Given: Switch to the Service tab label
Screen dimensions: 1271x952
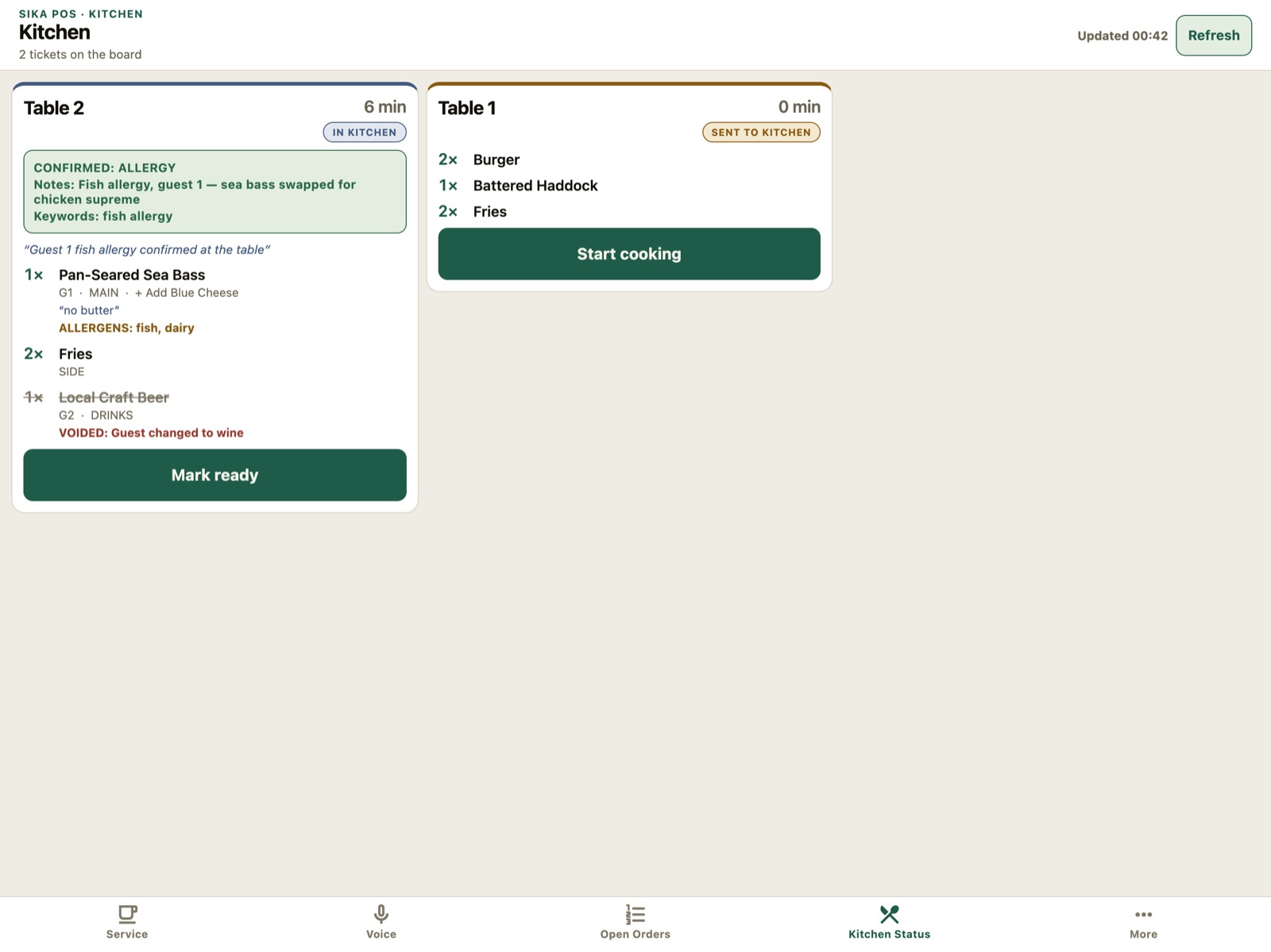Looking at the screenshot, I should pos(127,935).
